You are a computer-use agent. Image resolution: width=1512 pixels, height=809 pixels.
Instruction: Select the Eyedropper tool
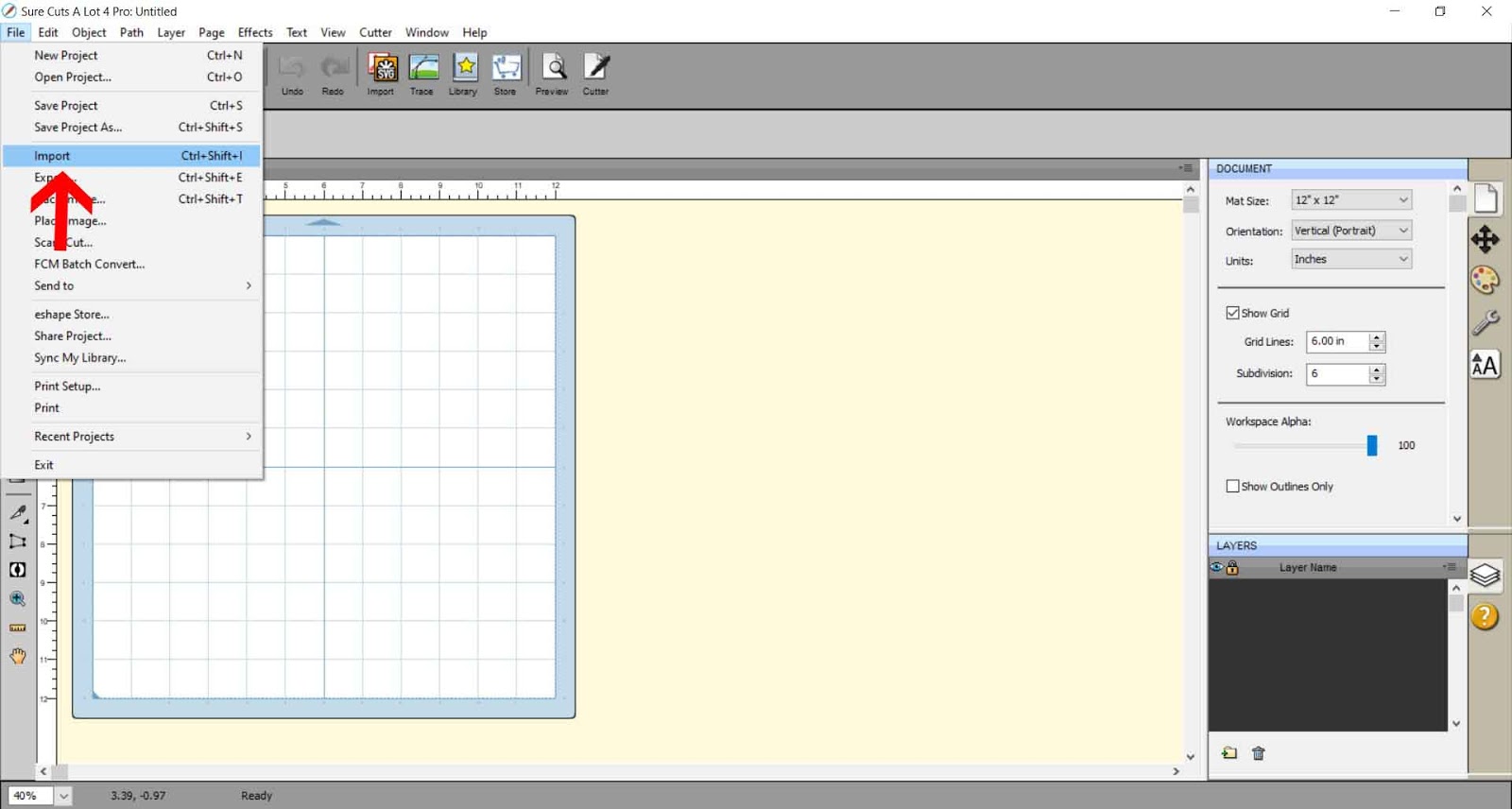coord(18,513)
